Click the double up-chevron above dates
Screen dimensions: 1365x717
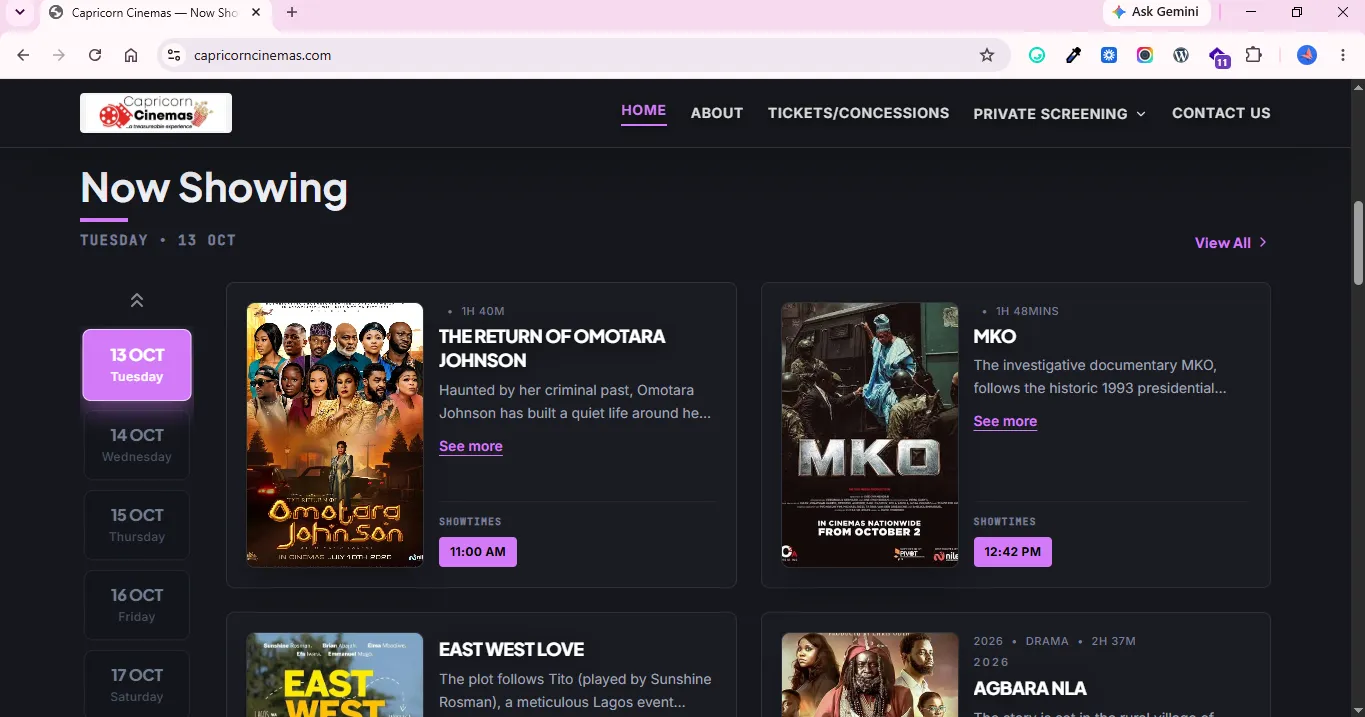click(137, 300)
